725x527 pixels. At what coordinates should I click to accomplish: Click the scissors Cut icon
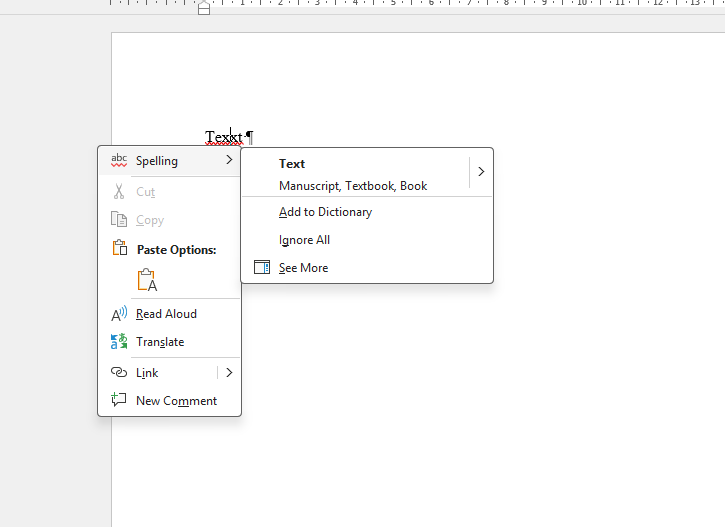click(x=119, y=191)
